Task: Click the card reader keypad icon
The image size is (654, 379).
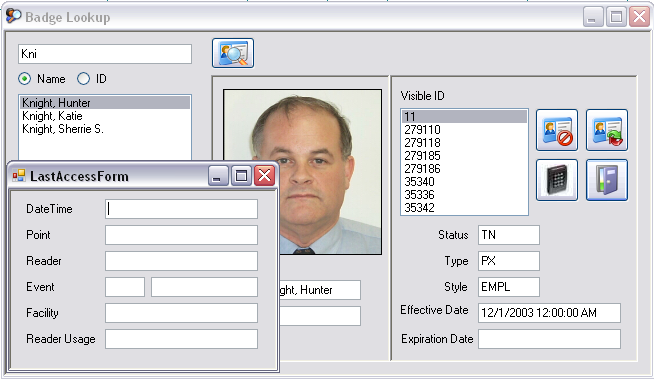Action: pos(557,180)
